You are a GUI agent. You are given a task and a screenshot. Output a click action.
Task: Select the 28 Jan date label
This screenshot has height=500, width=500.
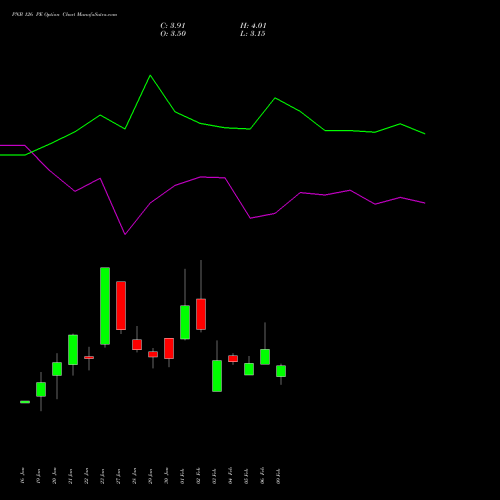(134, 476)
